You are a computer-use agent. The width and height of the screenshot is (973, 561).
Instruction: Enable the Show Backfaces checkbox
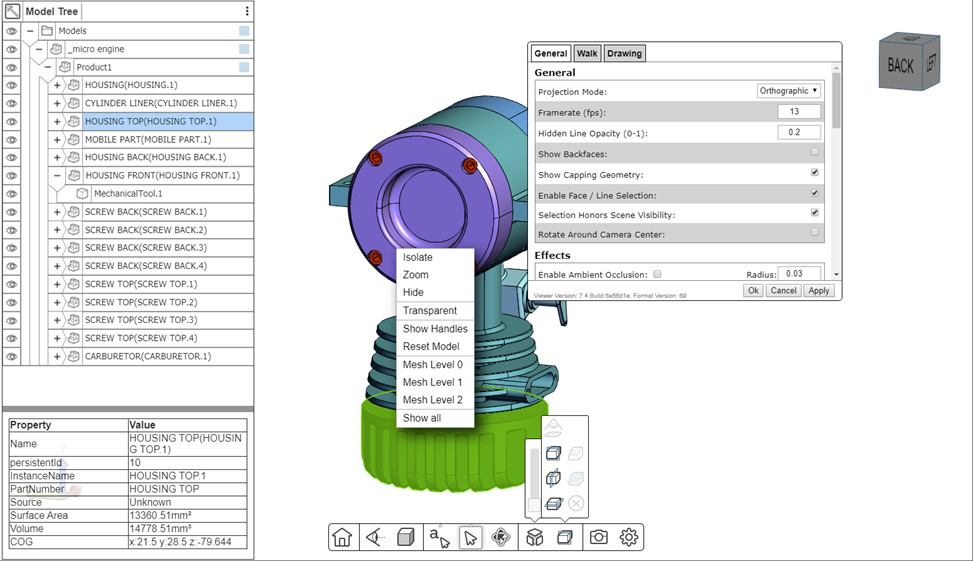coord(815,152)
